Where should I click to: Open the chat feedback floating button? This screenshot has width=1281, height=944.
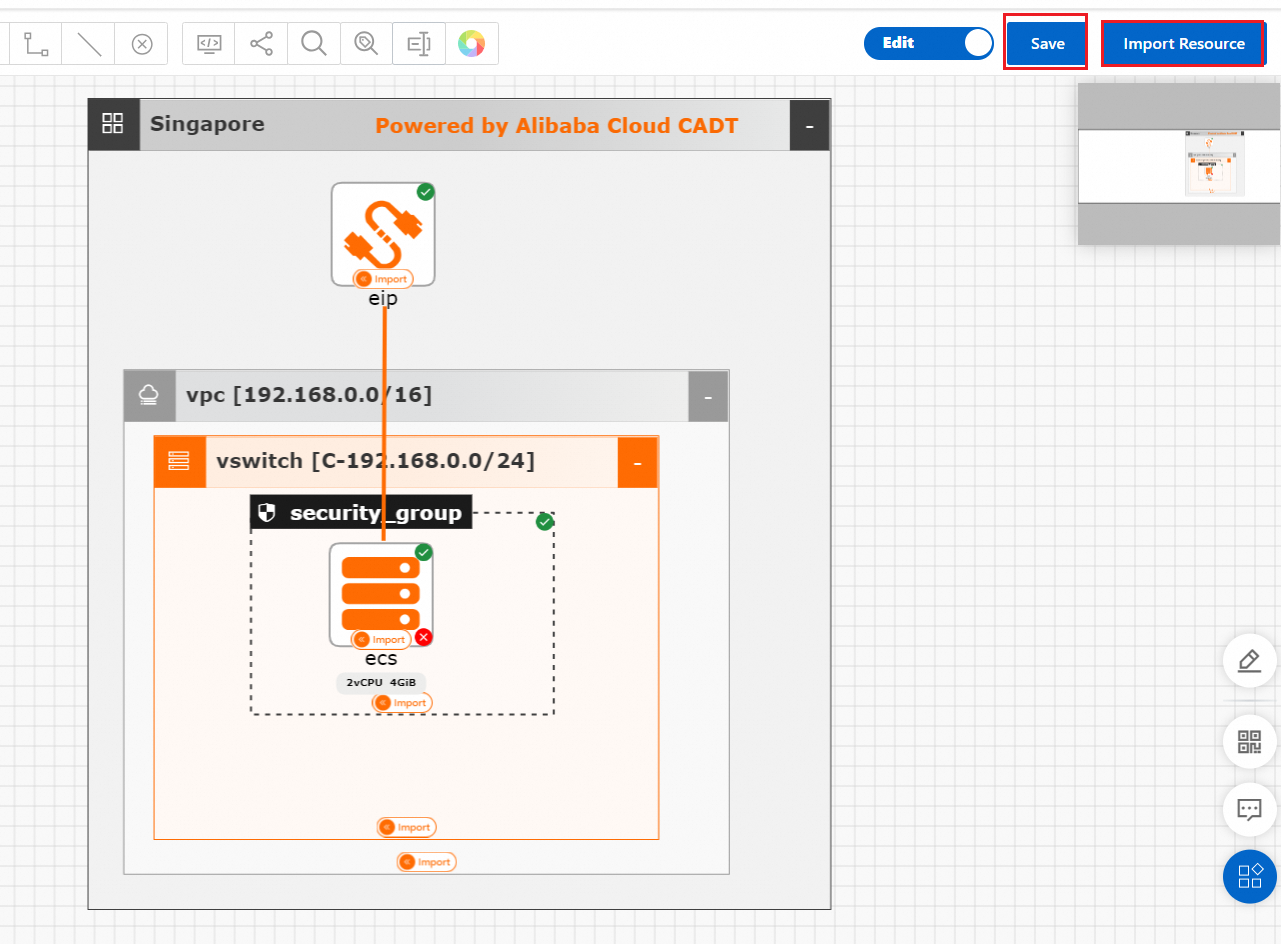(x=1249, y=809)
